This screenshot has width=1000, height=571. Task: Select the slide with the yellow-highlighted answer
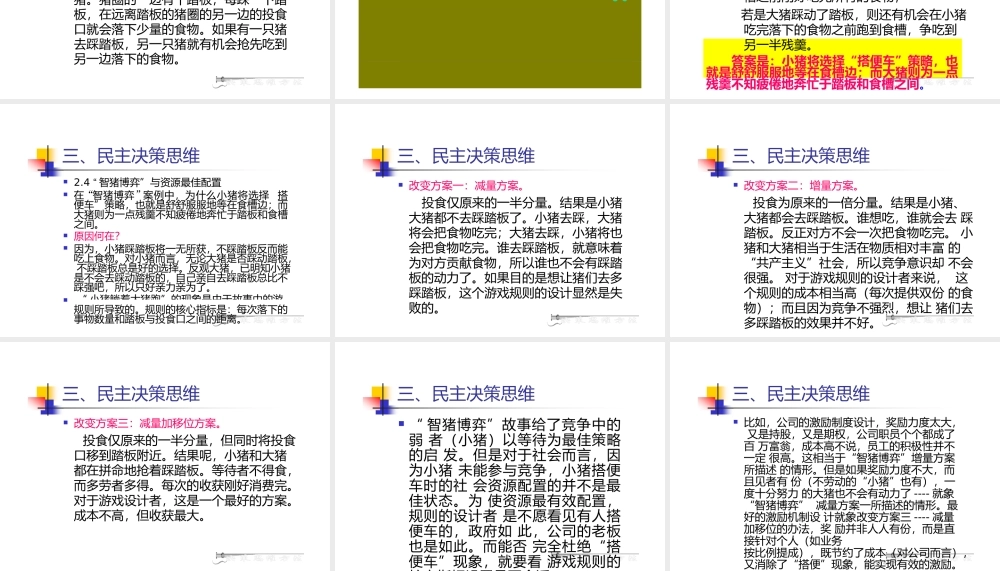(835, 49)
